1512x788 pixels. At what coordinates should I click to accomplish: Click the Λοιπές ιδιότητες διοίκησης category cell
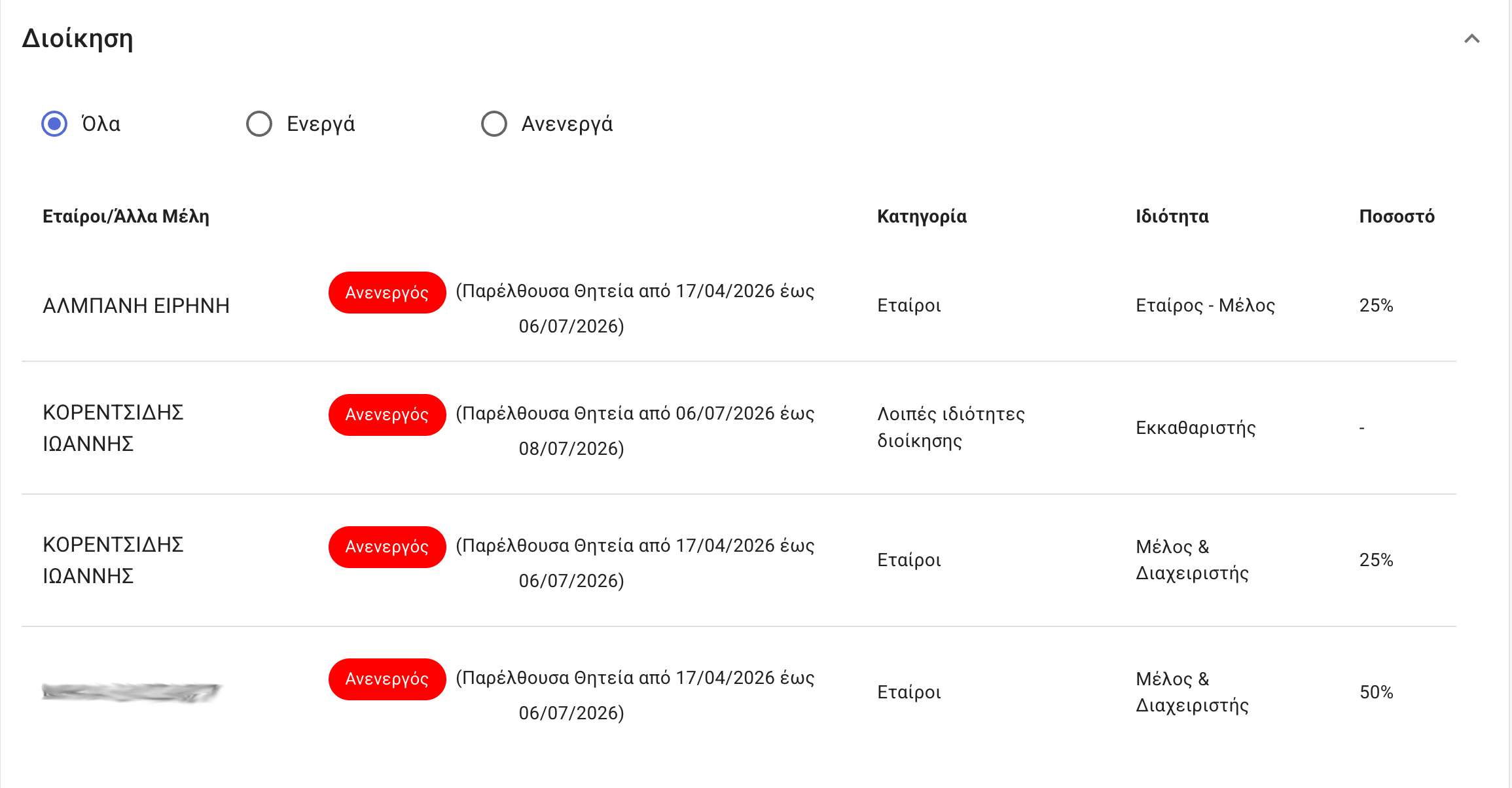click(951, 427)
